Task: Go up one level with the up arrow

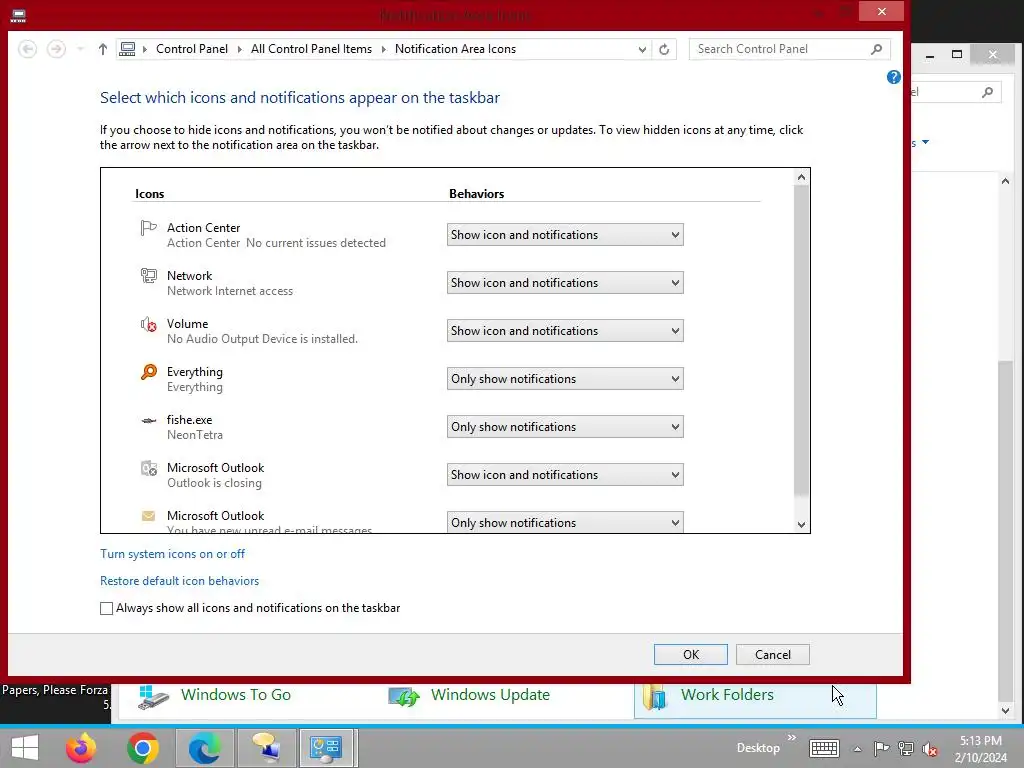Action: click(x=103, y=49)
